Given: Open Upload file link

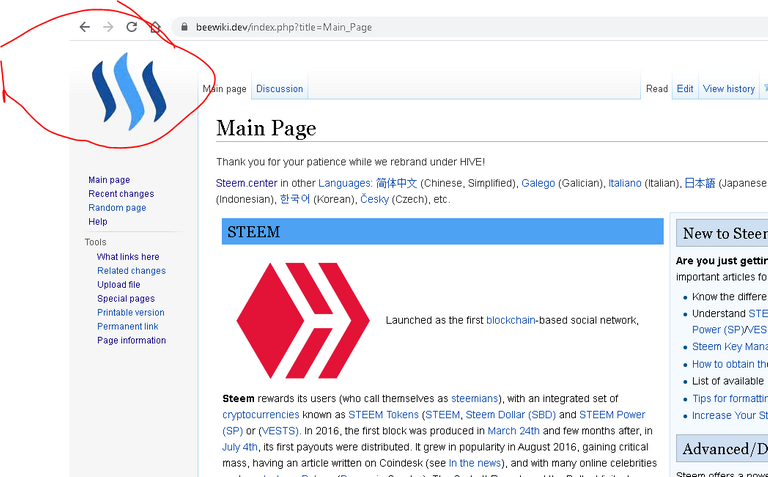Looking at the screenshot, I should click(119, 285).
